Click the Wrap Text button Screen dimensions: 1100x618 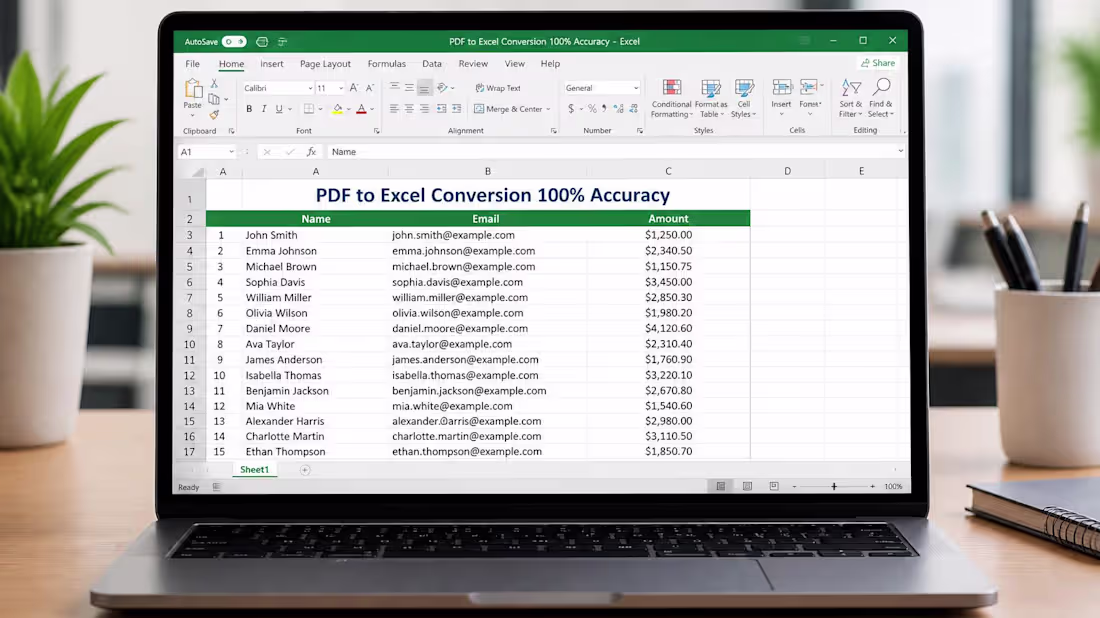pos(498,88)
